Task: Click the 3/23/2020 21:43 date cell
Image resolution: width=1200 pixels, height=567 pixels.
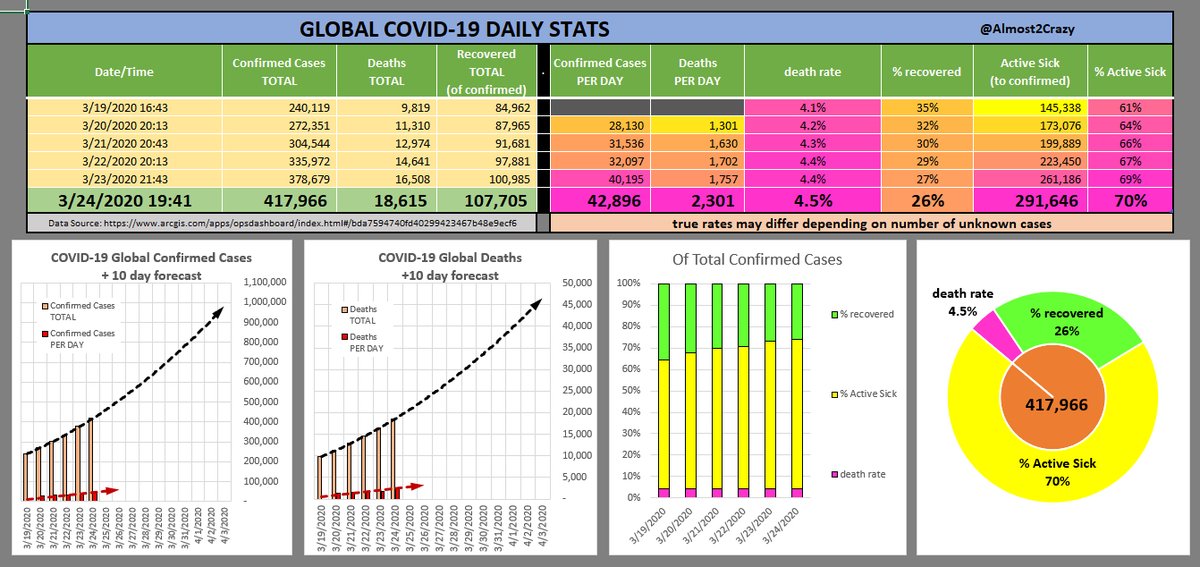Action: point(125,180)
